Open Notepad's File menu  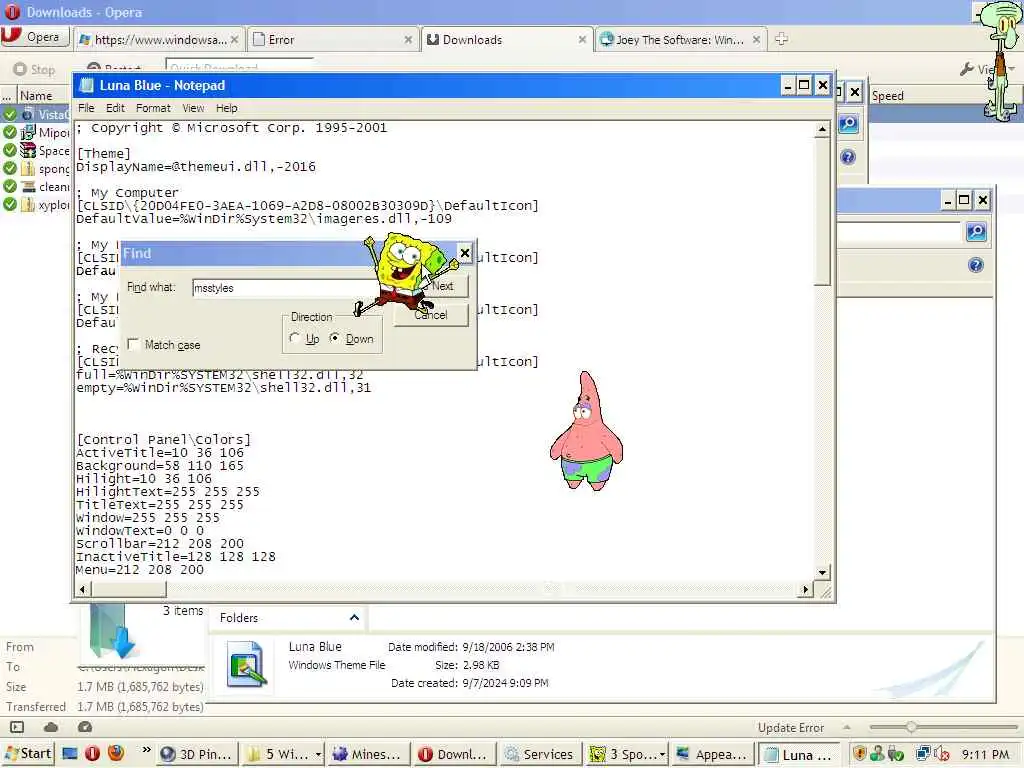86,108
